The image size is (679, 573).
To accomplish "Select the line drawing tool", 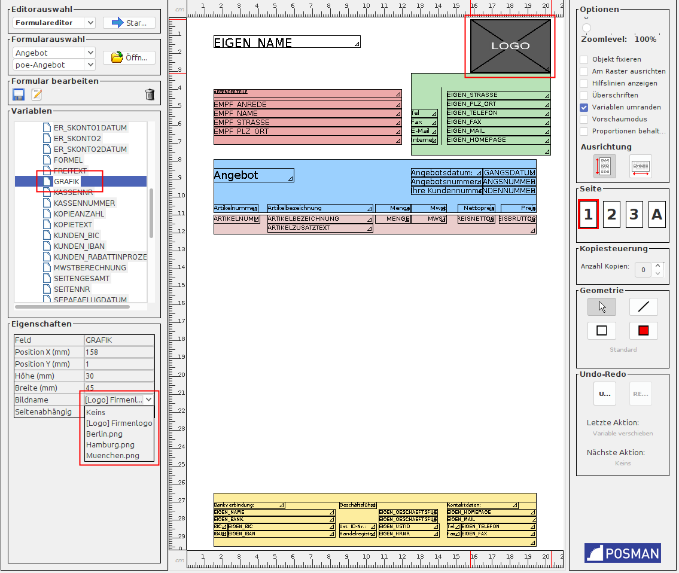I will [643, 307].
